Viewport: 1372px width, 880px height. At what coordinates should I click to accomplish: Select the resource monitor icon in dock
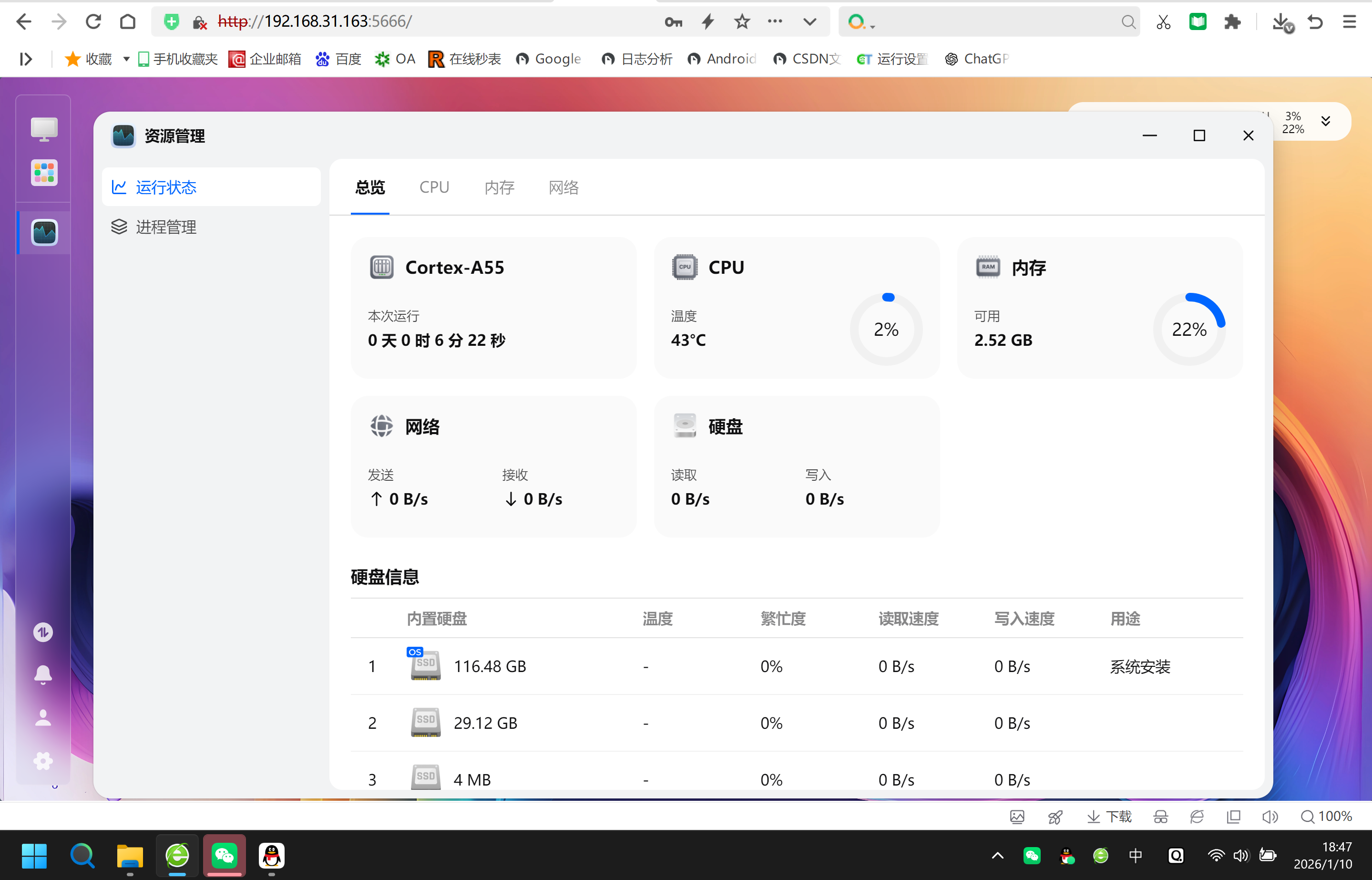click(44, 233)
